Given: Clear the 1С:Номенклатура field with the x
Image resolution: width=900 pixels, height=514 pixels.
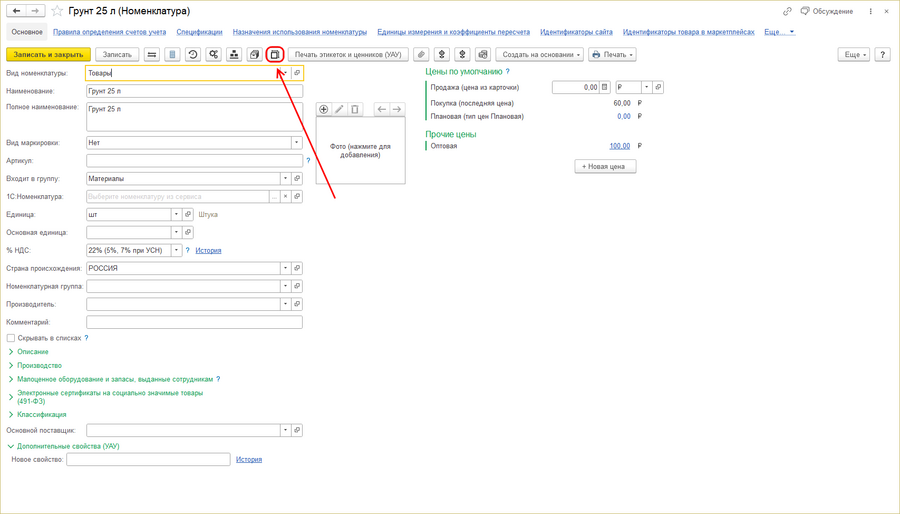Looking at the screenshot, I should pyautogui.click(x=285, y=196).
